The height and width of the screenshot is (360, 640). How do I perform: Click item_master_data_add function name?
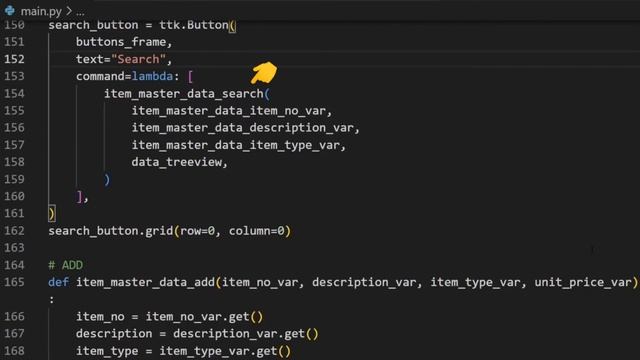point(145,282)
